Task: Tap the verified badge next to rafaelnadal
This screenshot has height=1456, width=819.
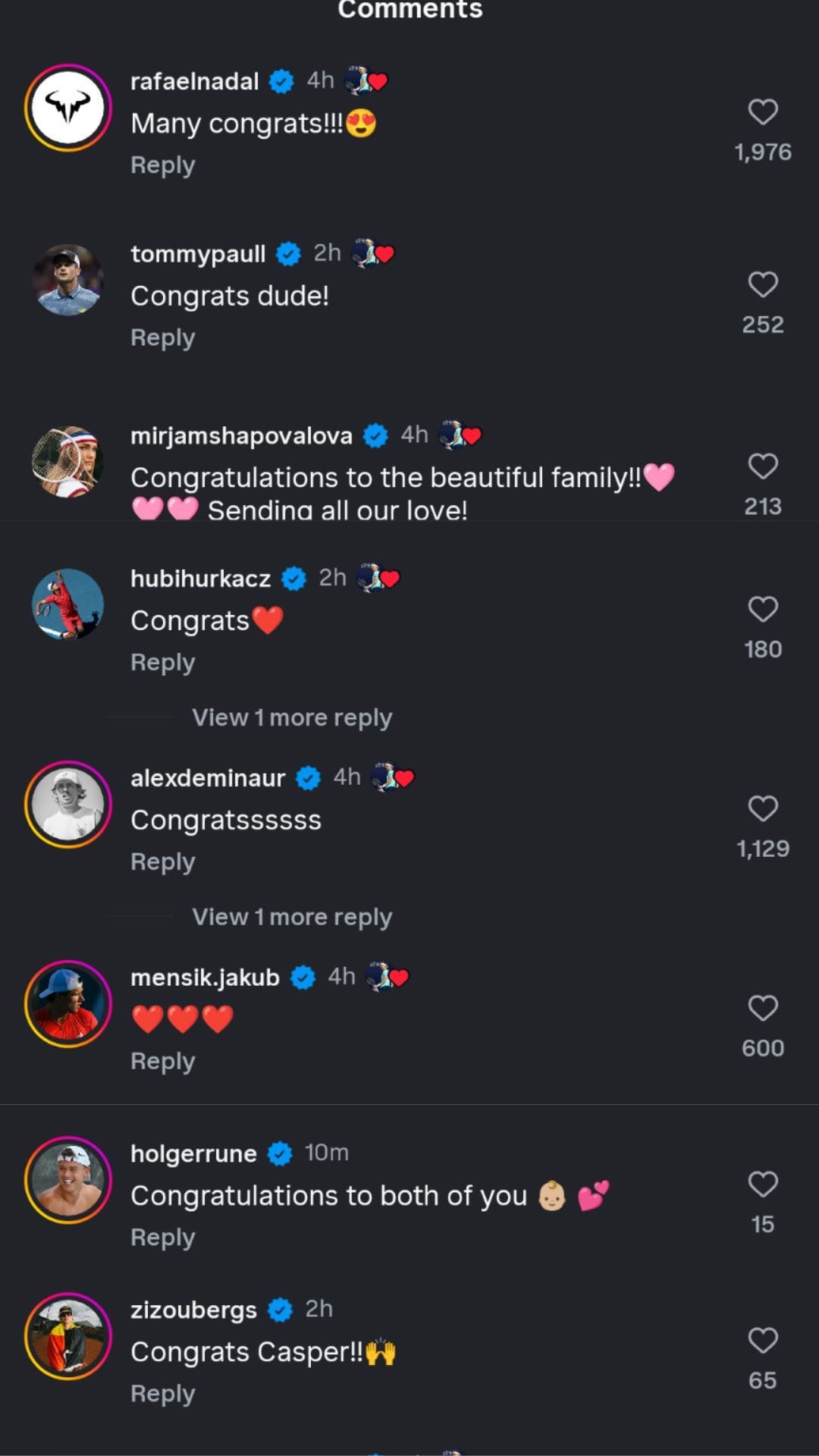Action: pos(281,81)
